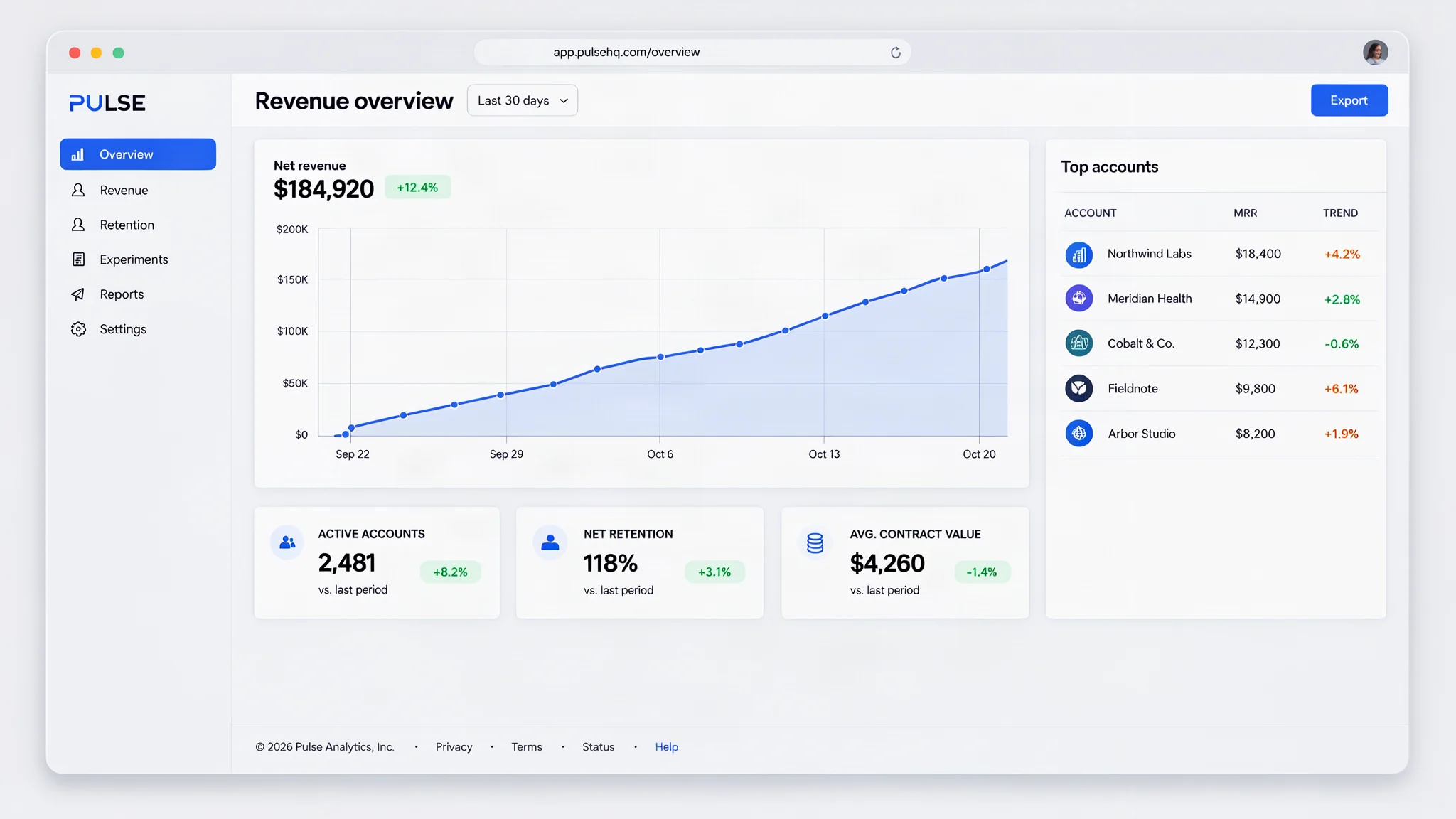1456x819 pixels.
Task: Open the Retention menu item
Action: coord(138,225)
